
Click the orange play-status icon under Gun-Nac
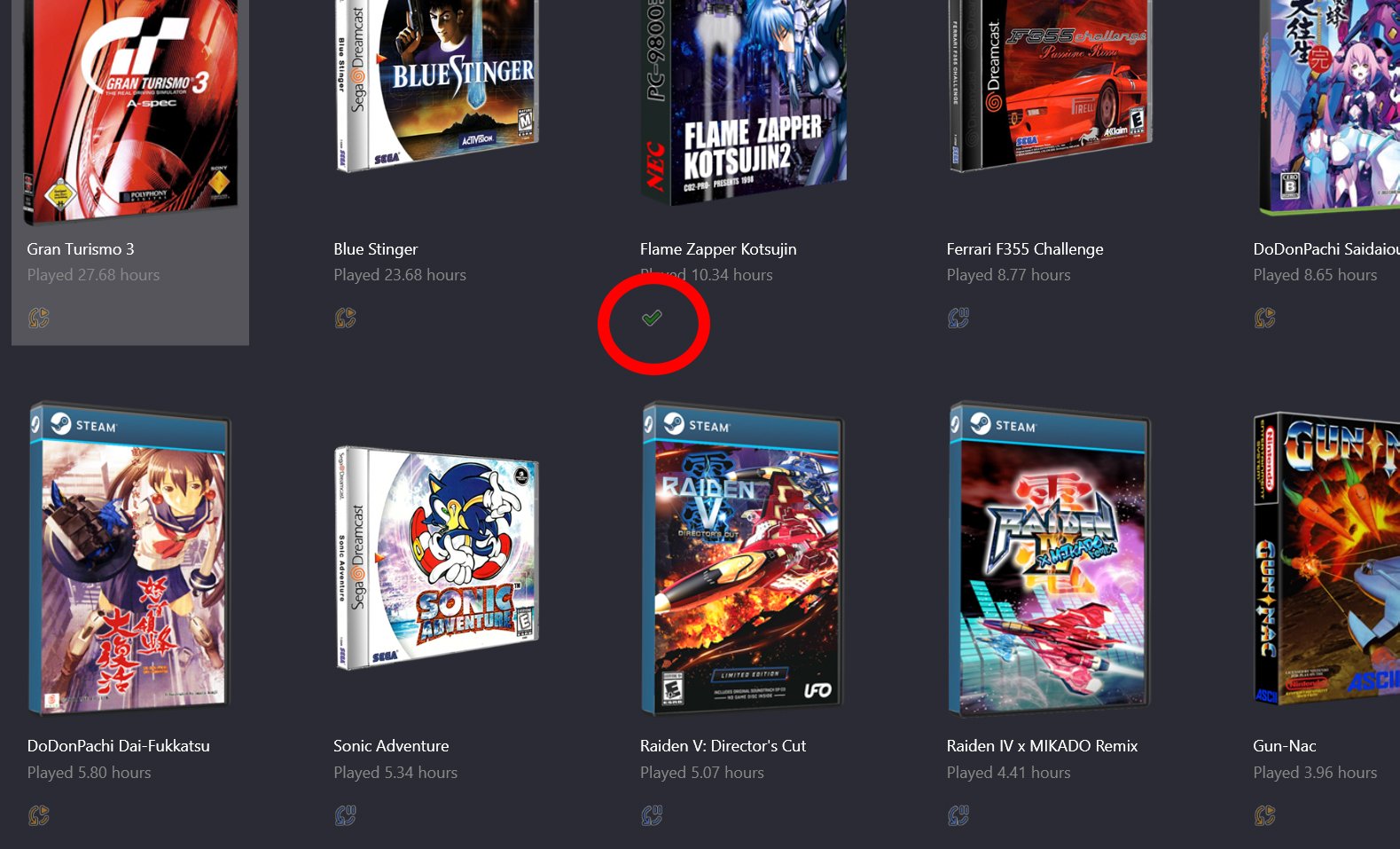pyautogui.click(x=1265, y=815)
